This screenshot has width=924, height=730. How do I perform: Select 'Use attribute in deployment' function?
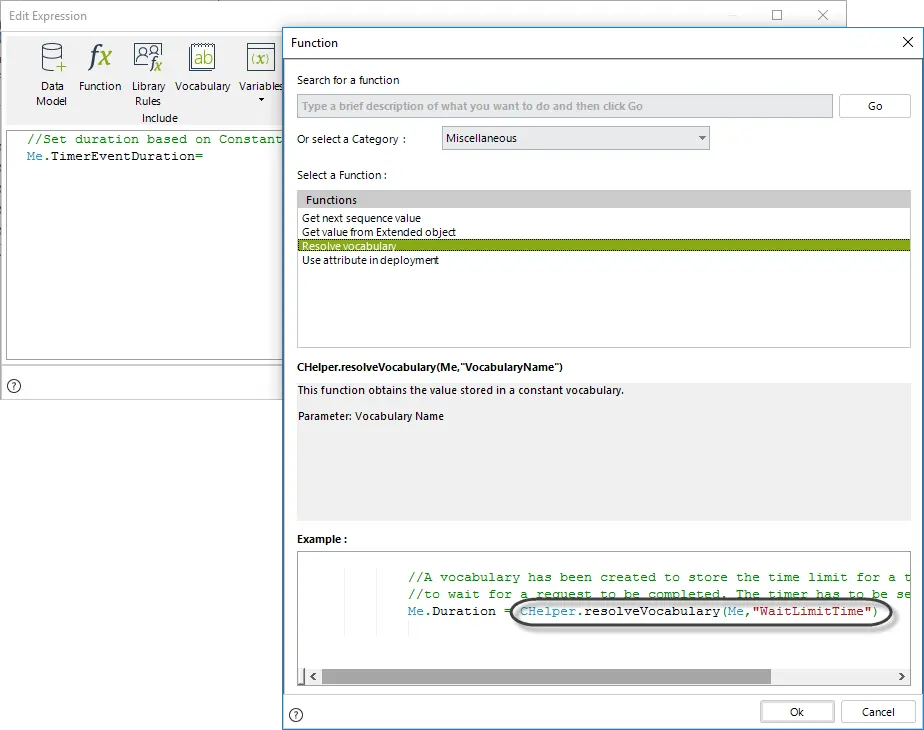(x=370, y=260)
